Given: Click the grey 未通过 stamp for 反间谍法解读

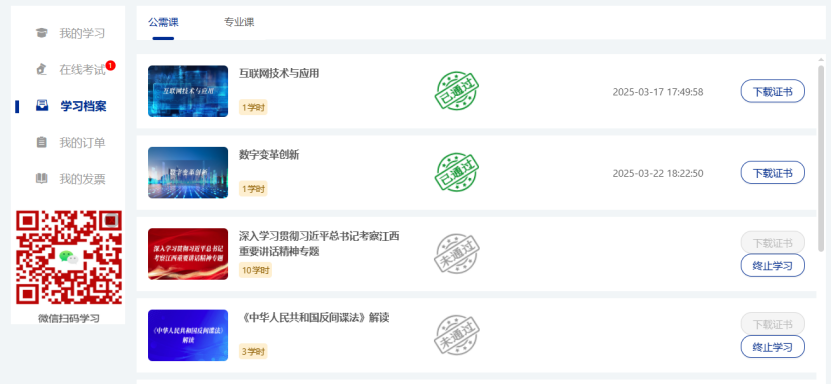Looking at the screenshot, I should click(457, 335).
